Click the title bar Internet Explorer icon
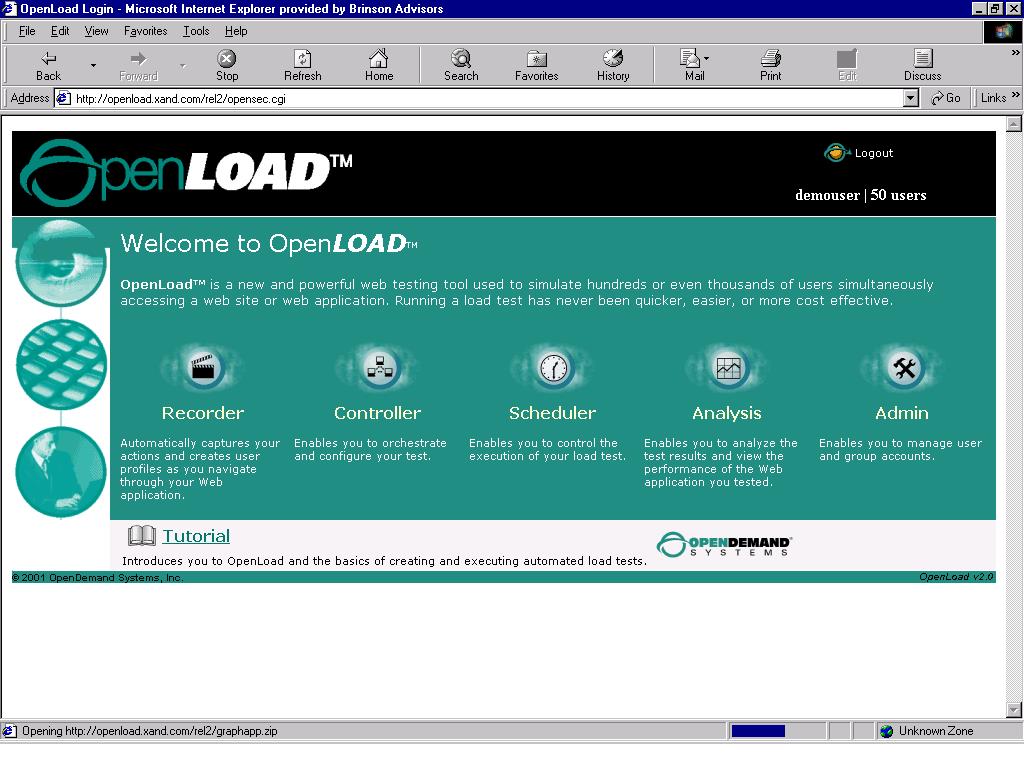The height and width of the screenshot is (768, 1024). 8,8
